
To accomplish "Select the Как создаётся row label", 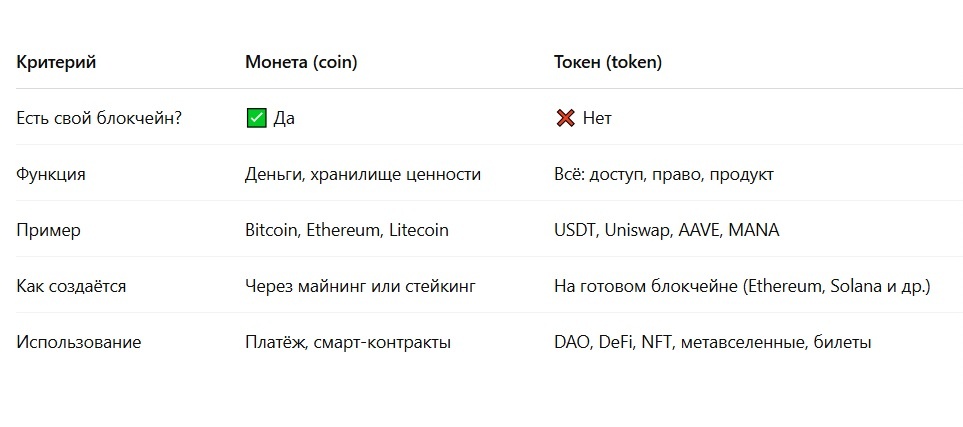I will click(71, 286).
